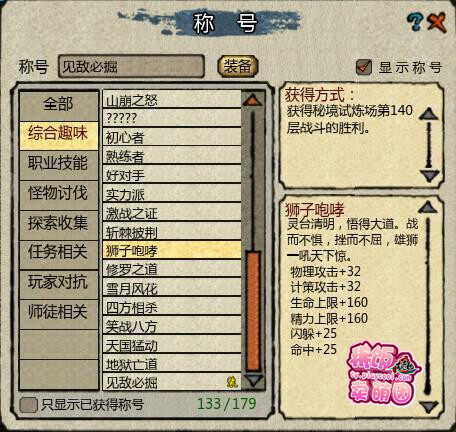Switch to the 全部 category tab
This screenshot has height=432, width=456.
pos(59,105)
